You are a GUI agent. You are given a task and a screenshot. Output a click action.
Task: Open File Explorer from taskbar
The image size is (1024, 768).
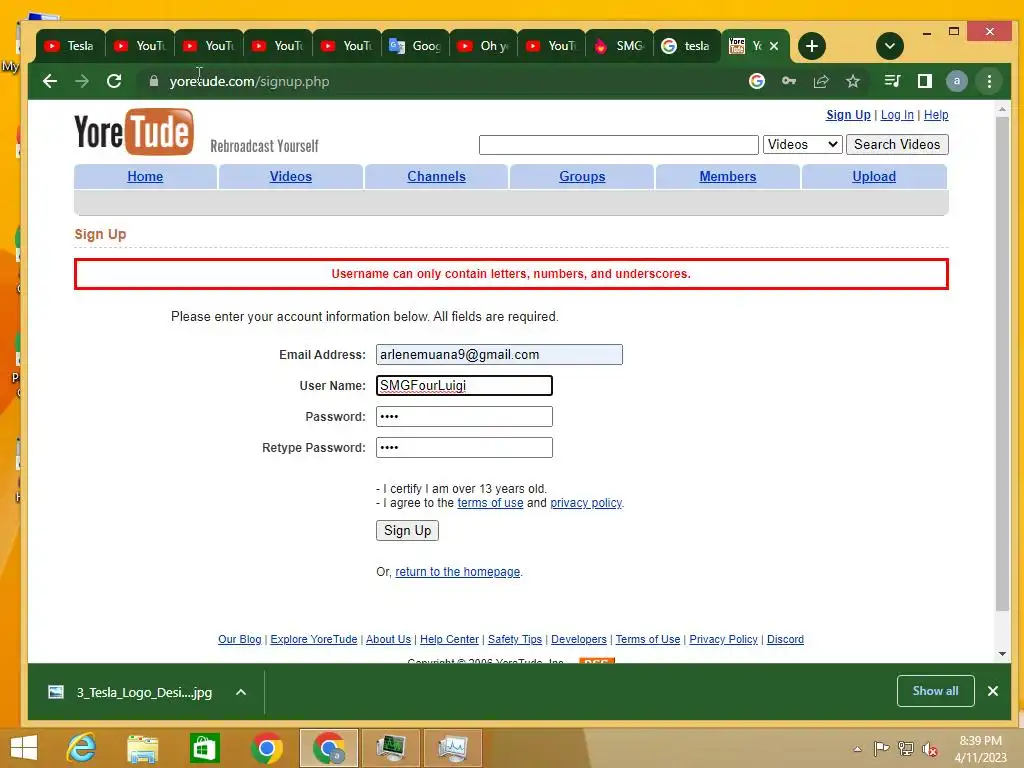coord(143,748)
